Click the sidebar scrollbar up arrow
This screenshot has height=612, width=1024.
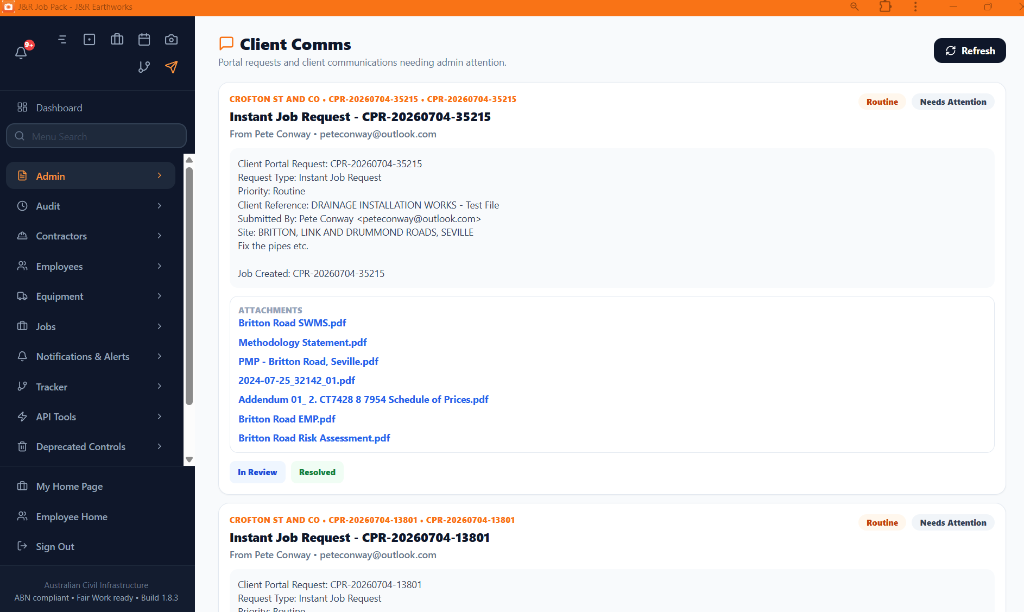click(x=189, y=160)
